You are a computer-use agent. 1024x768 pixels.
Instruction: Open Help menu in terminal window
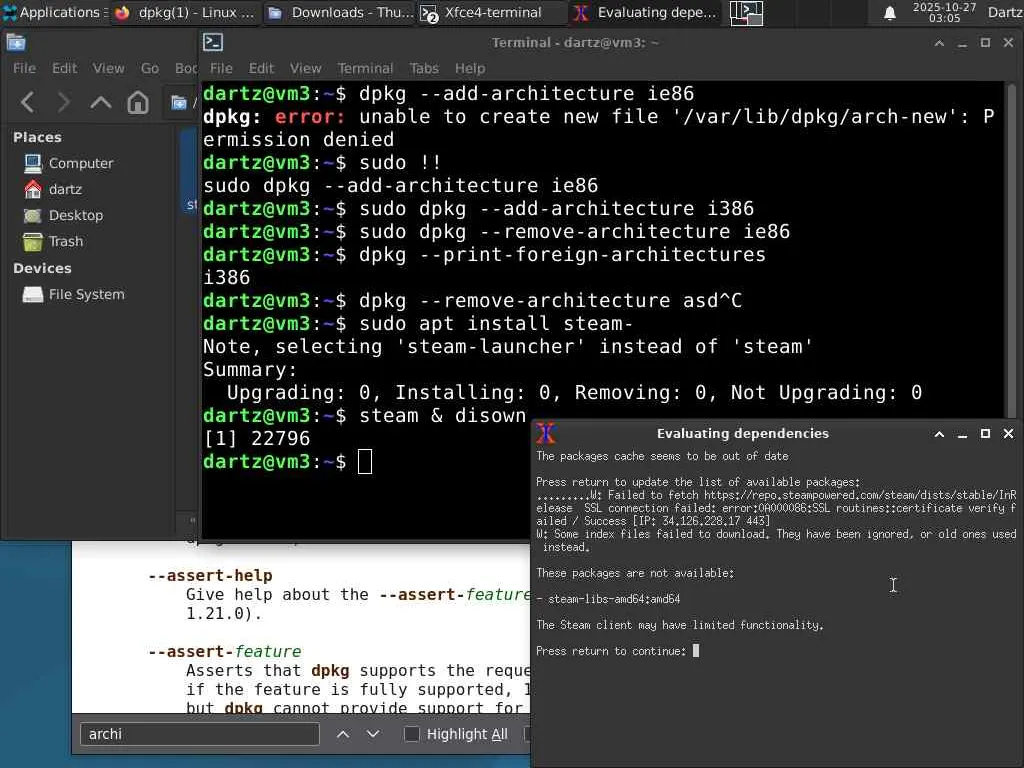[470, 68]
